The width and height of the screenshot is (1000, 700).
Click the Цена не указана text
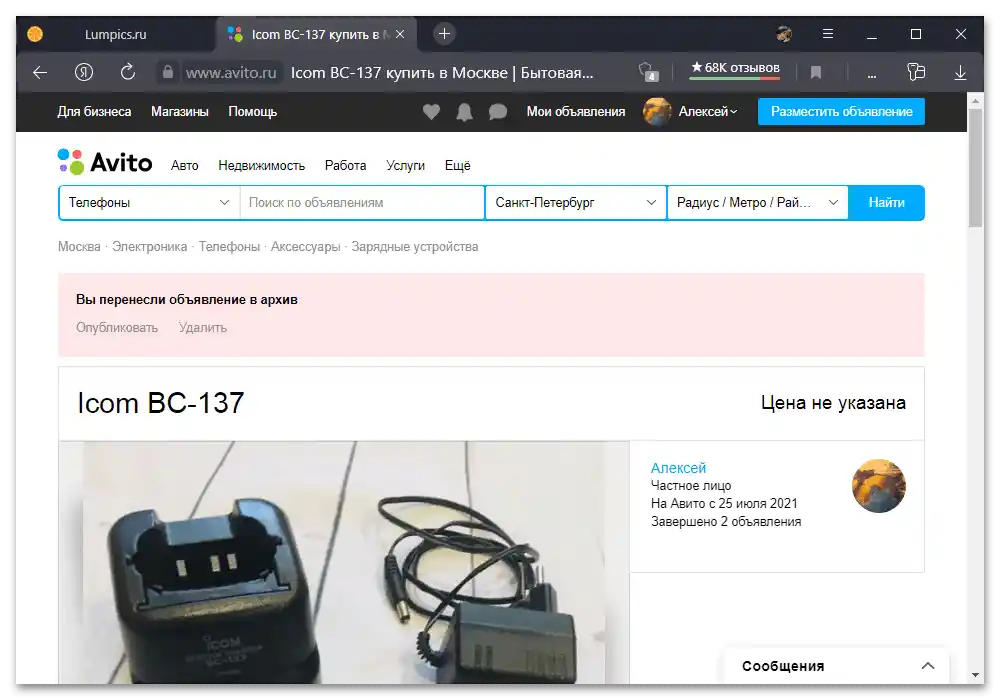pyautogui.click(x=833, y=403)
